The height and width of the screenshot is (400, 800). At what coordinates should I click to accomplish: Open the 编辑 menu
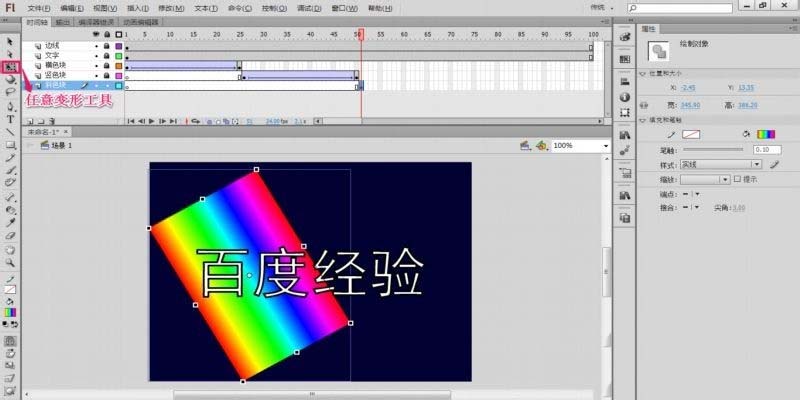[x=72, y=8]
